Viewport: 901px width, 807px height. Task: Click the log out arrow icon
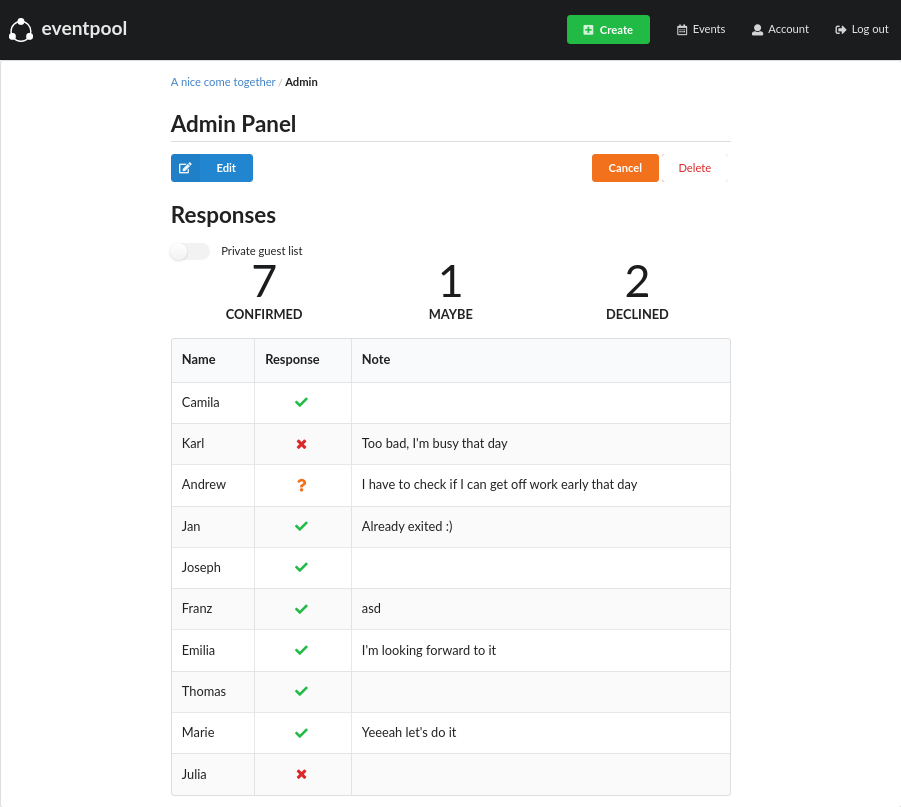click(841, 29)
